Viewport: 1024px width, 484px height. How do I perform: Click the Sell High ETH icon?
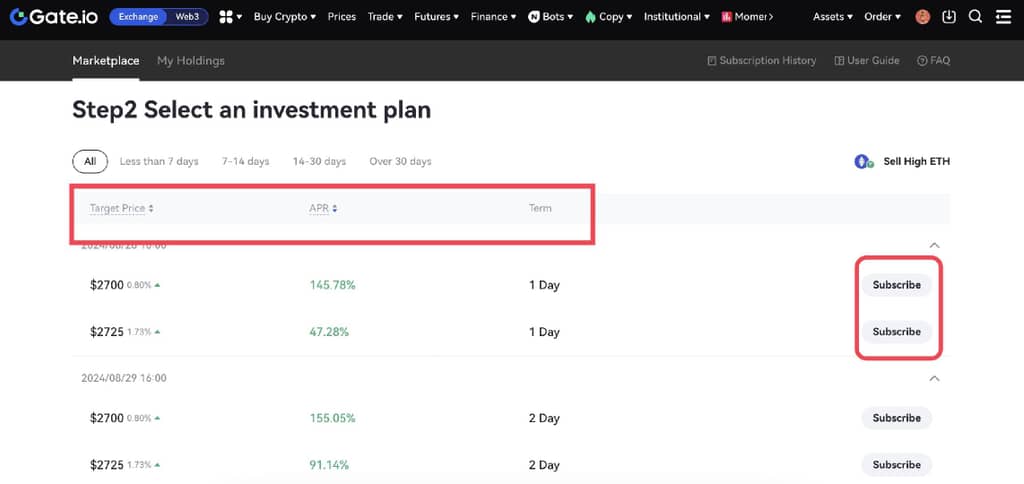[x=864, y=162]
